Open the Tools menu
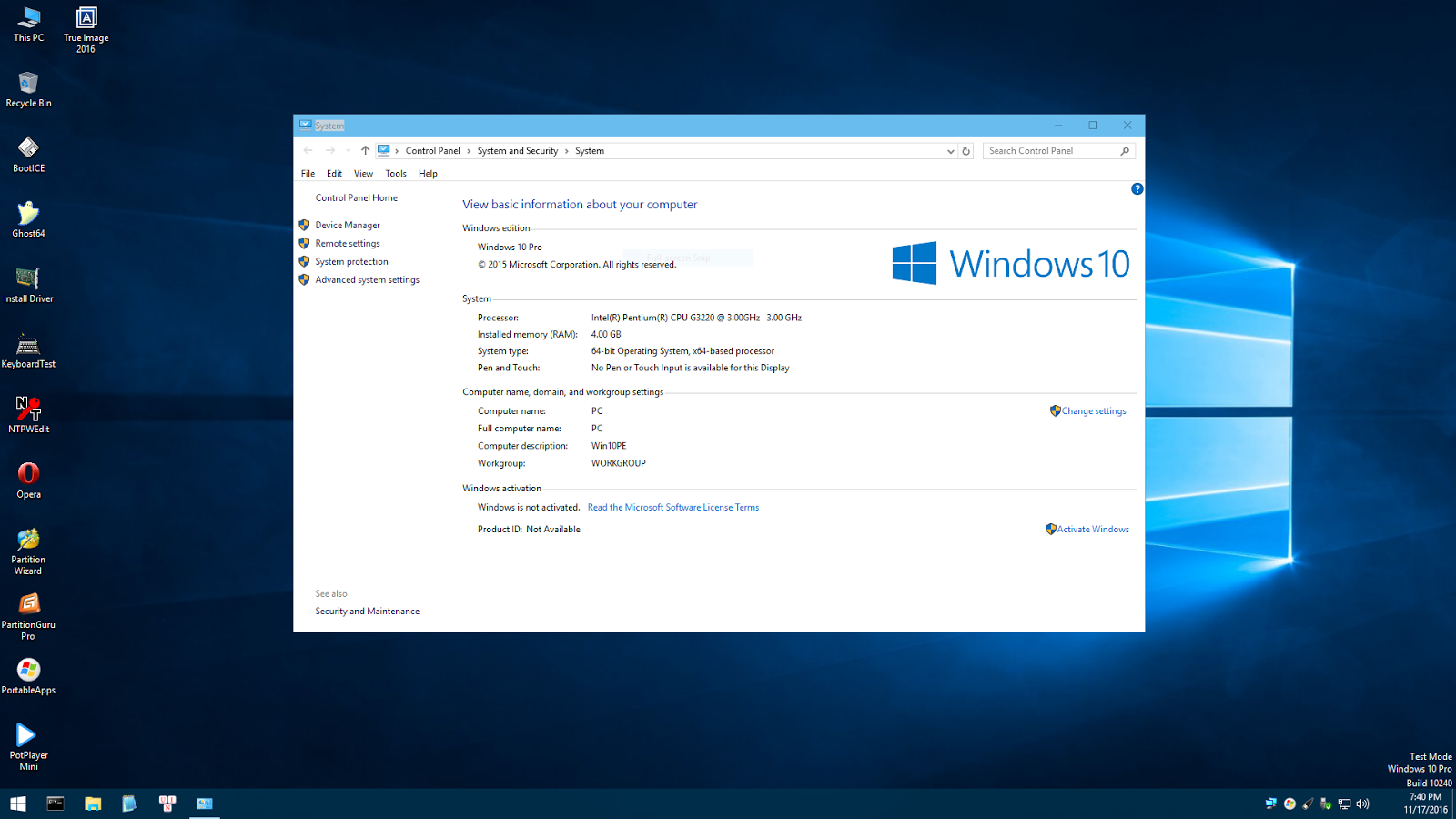Viewport: 1456px width, 819px height. (395, 173)
